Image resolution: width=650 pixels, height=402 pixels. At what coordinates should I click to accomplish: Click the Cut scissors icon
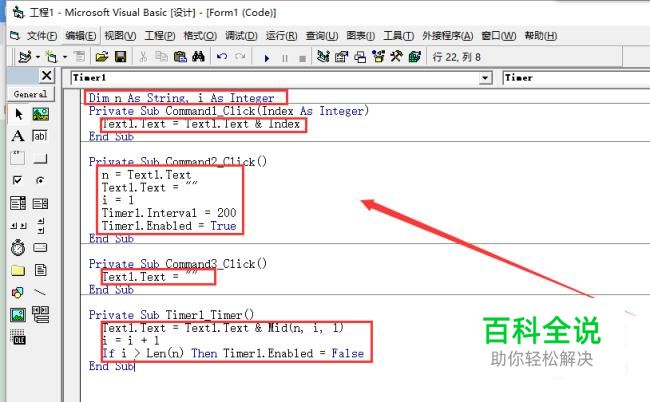click(x=143, y=56)
